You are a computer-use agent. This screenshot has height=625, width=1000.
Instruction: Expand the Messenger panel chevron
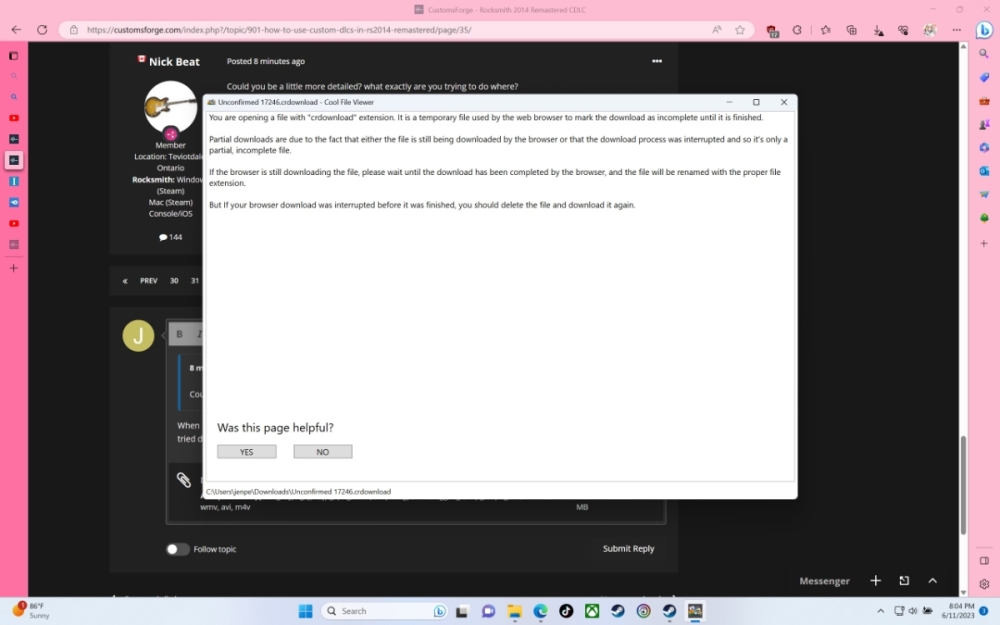932,581
